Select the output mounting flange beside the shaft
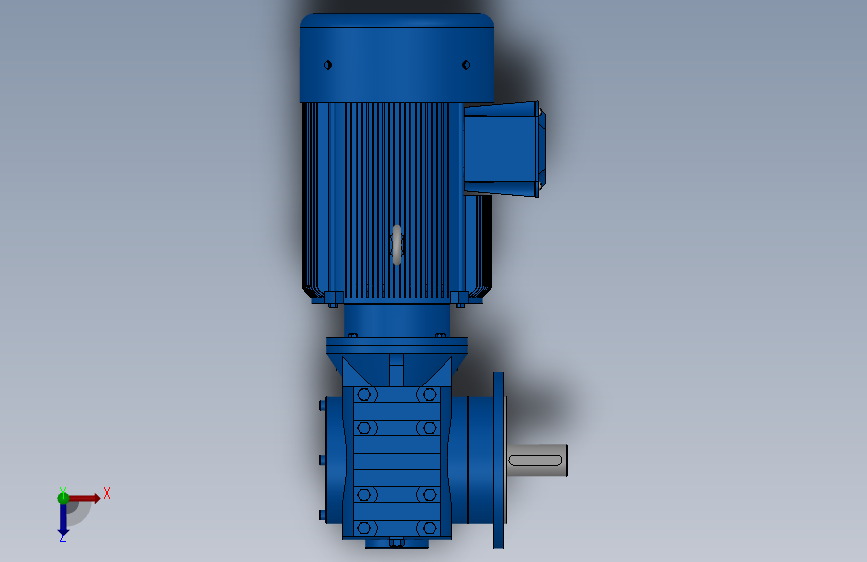 coord(499,460)
